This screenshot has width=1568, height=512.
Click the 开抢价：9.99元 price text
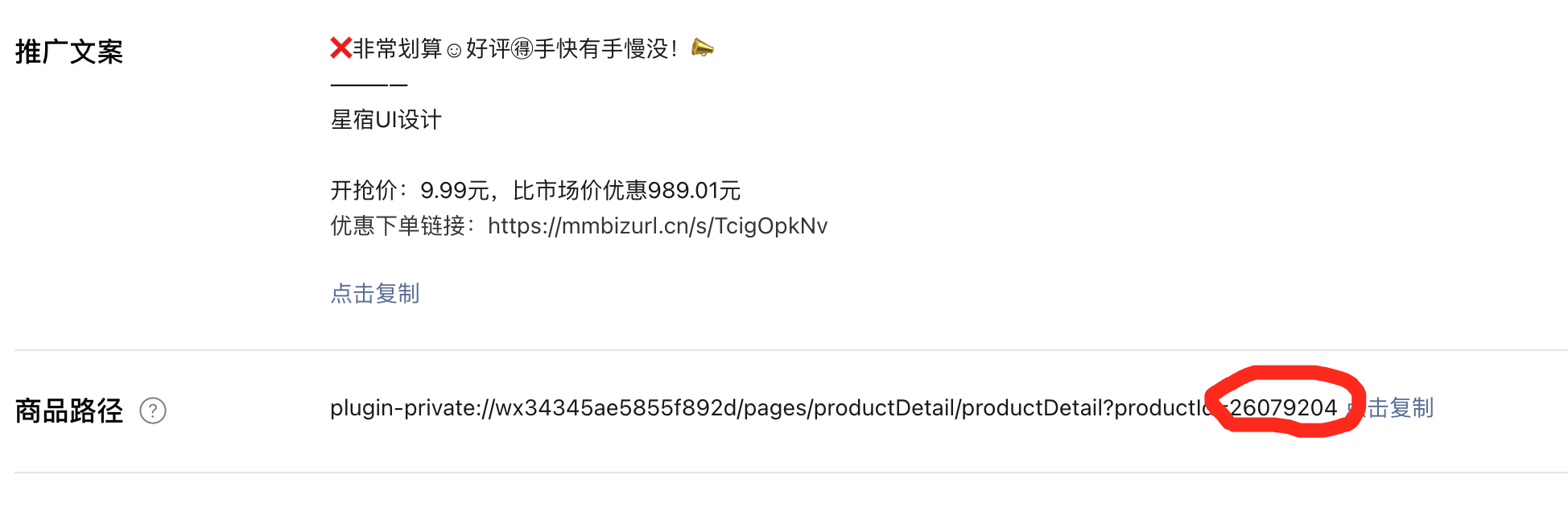pyautogui.click(x=410, y=190)
